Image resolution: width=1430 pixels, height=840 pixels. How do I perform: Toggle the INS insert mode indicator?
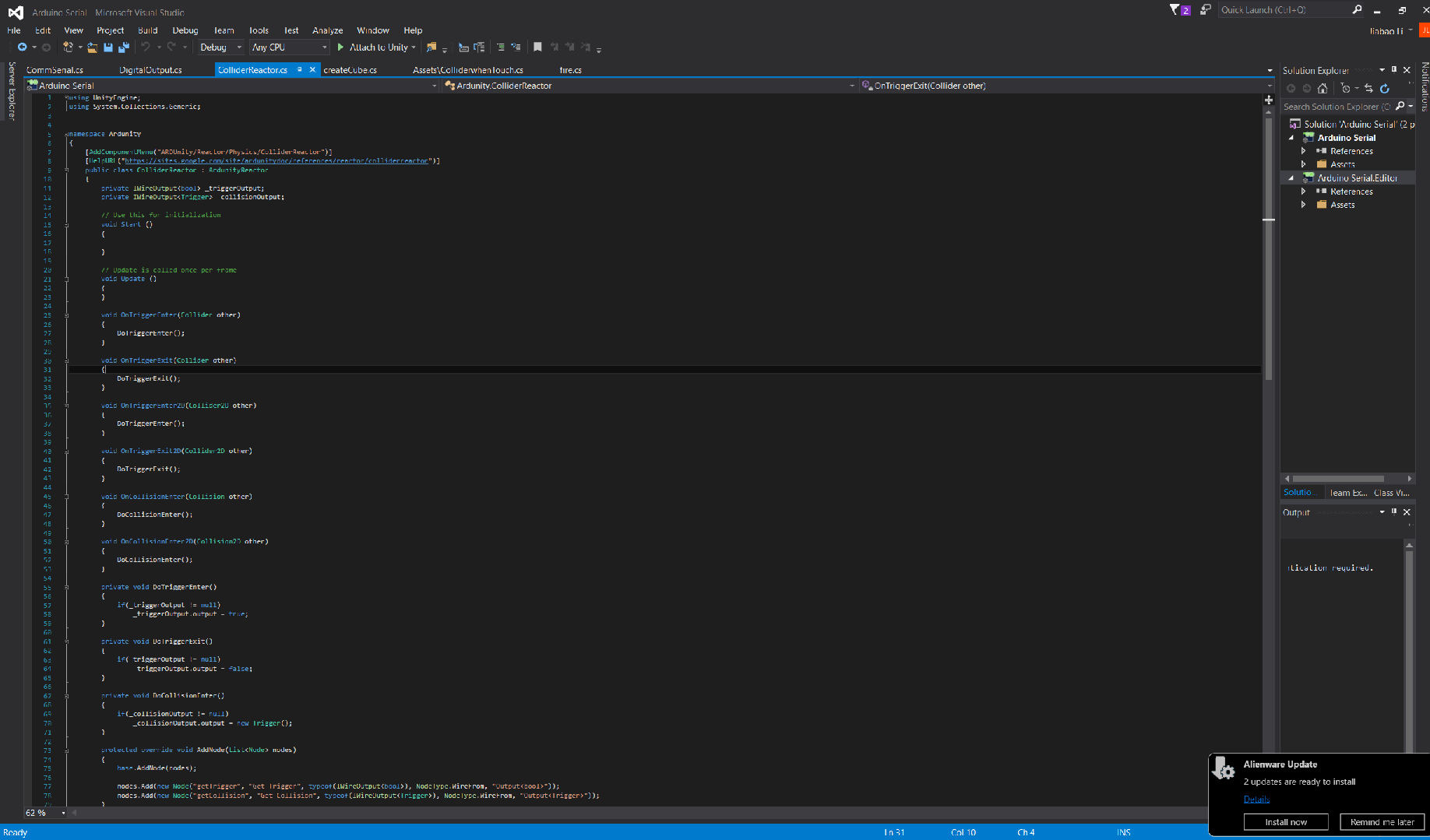point(1124,832)
